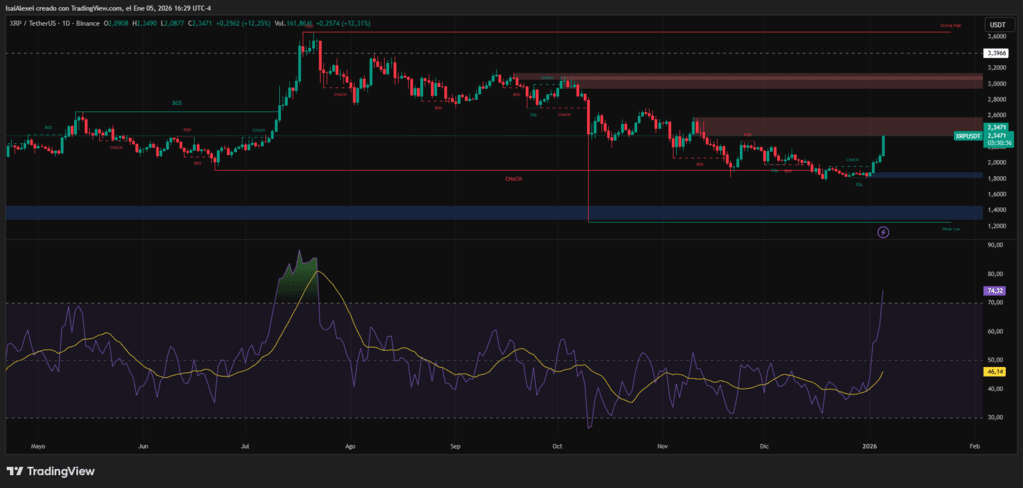Click the large green BOS label above May–July
Image resolution: width=1023 pixels, height=488 pixels.
[177, 103]
